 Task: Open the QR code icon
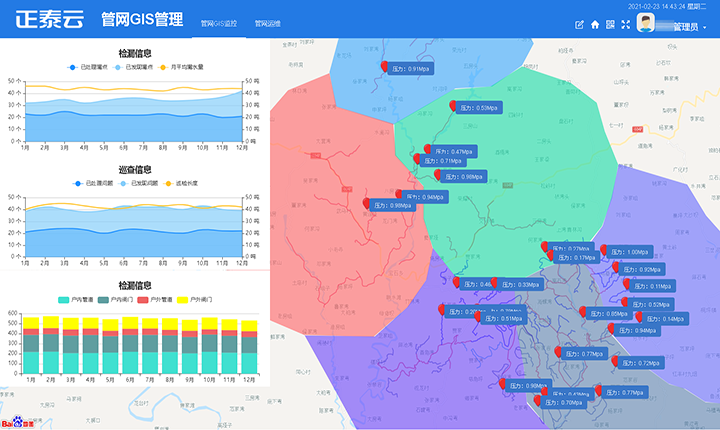pos(610,25)
